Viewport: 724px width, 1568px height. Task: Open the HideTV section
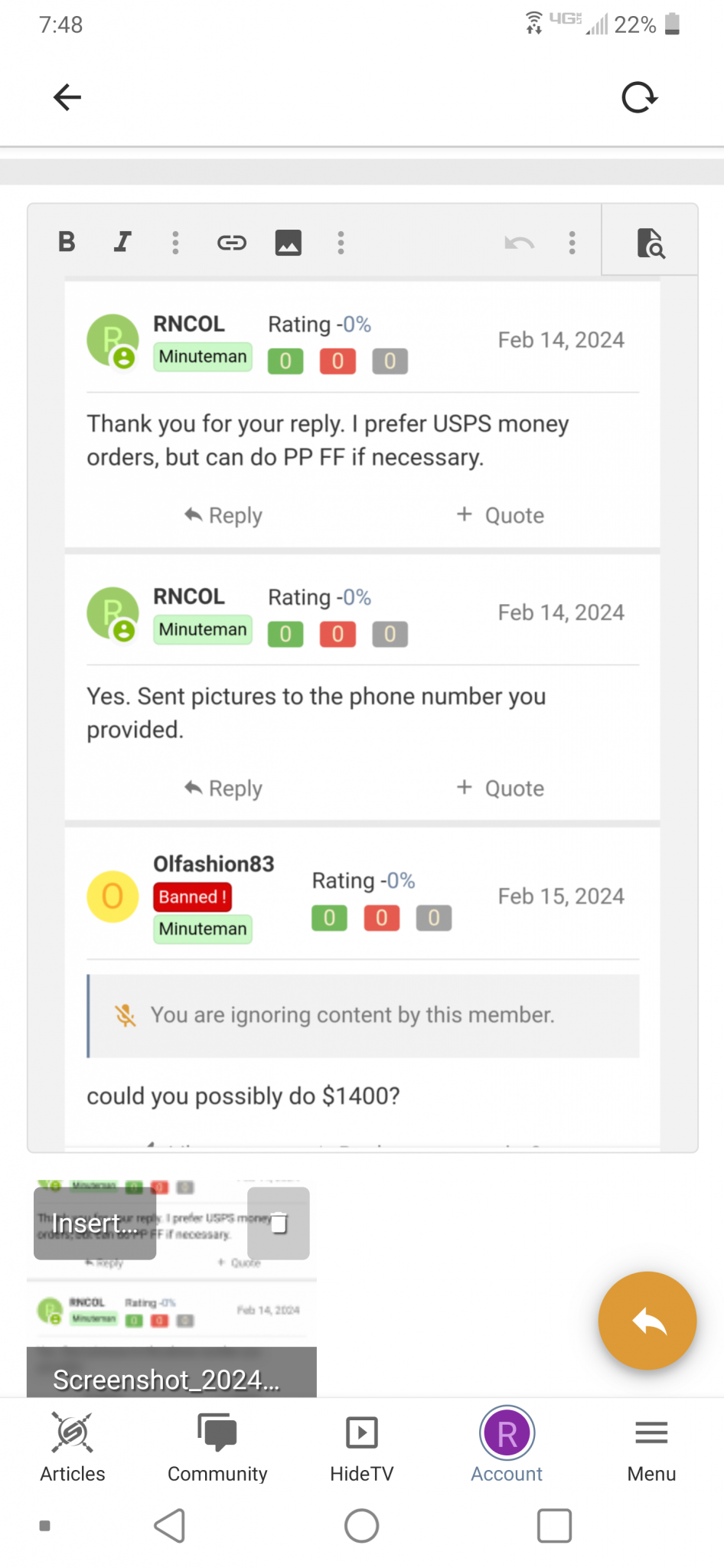point(361,1447)
